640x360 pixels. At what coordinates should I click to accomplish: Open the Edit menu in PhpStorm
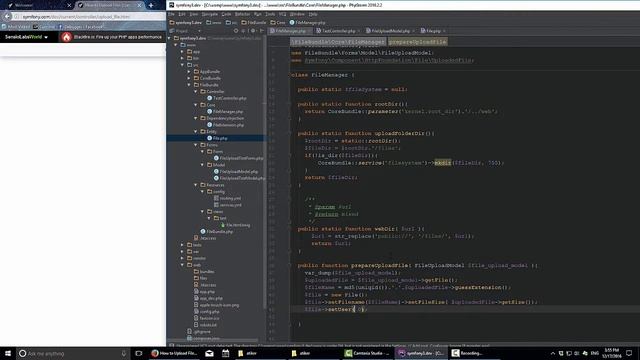[x=182, y=14]
